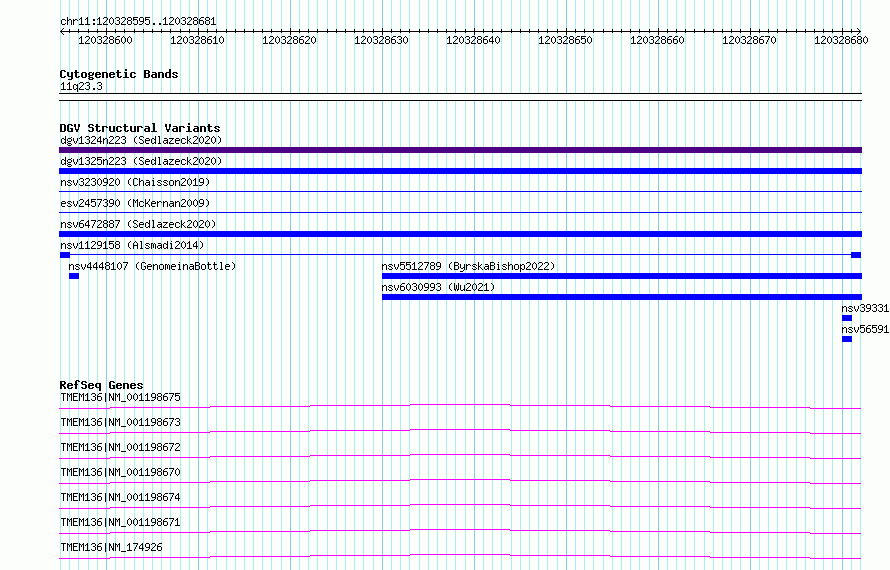Click variant label dgv1324n223 (Sedlazeck2020)
The height and width of the screenshot is (570, 890).
coord(141,140)
